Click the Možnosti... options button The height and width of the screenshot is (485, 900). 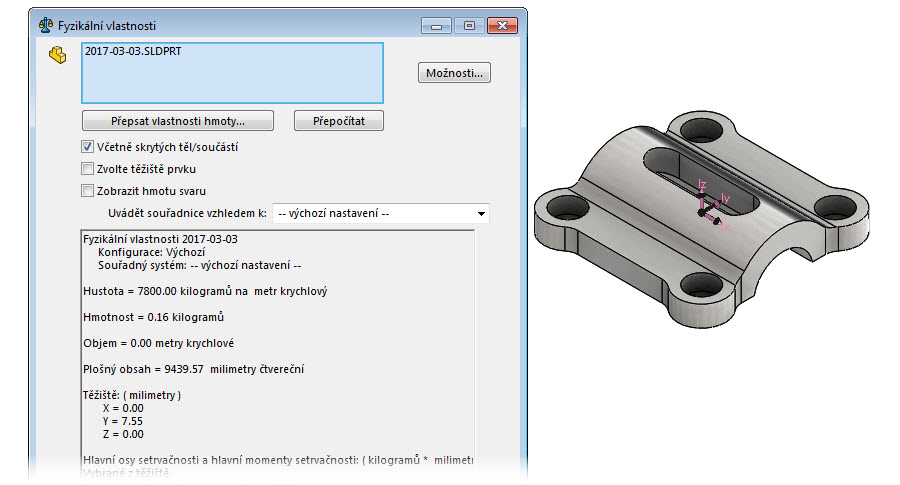454,73
